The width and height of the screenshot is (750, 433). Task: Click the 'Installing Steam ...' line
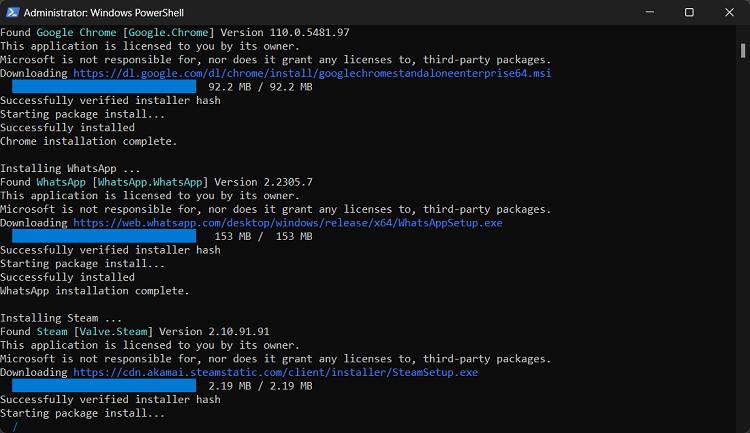coord(61,318)
